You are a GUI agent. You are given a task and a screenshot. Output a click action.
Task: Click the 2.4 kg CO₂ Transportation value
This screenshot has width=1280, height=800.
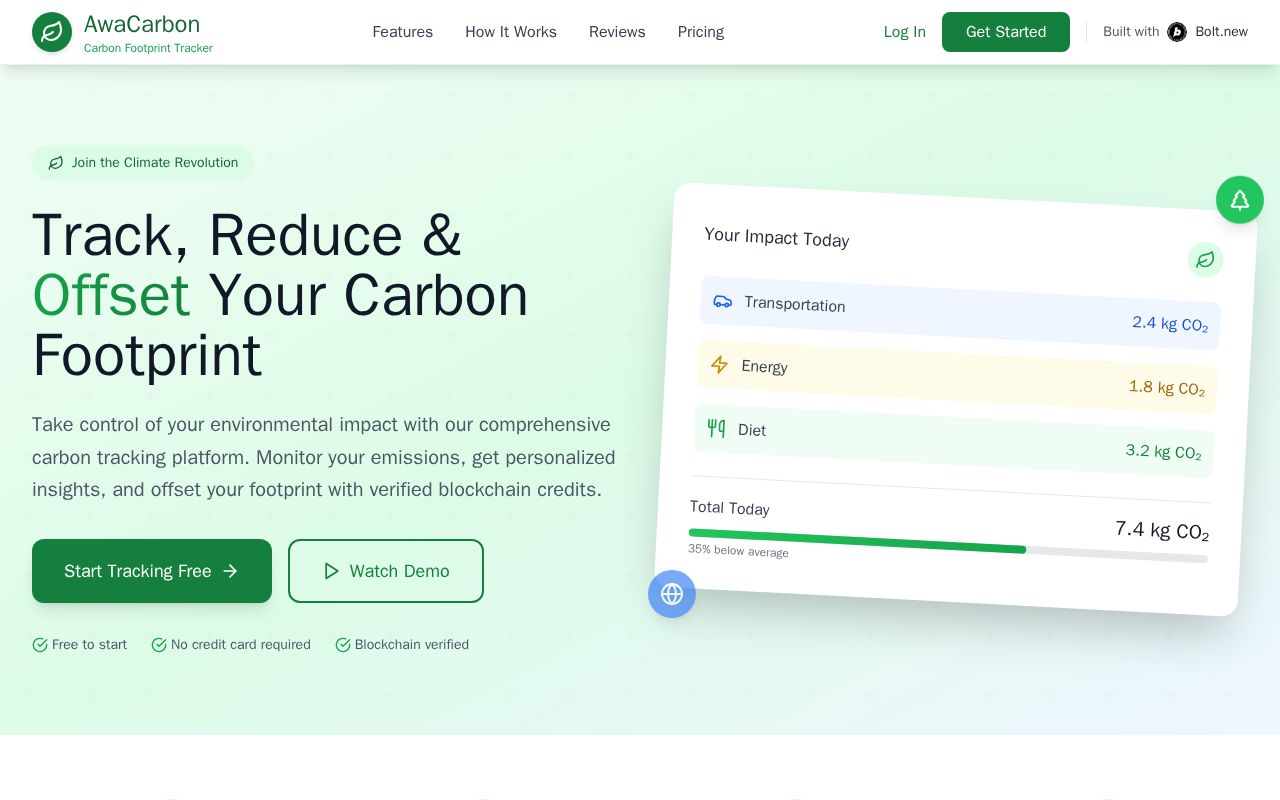coord(1170,324)
